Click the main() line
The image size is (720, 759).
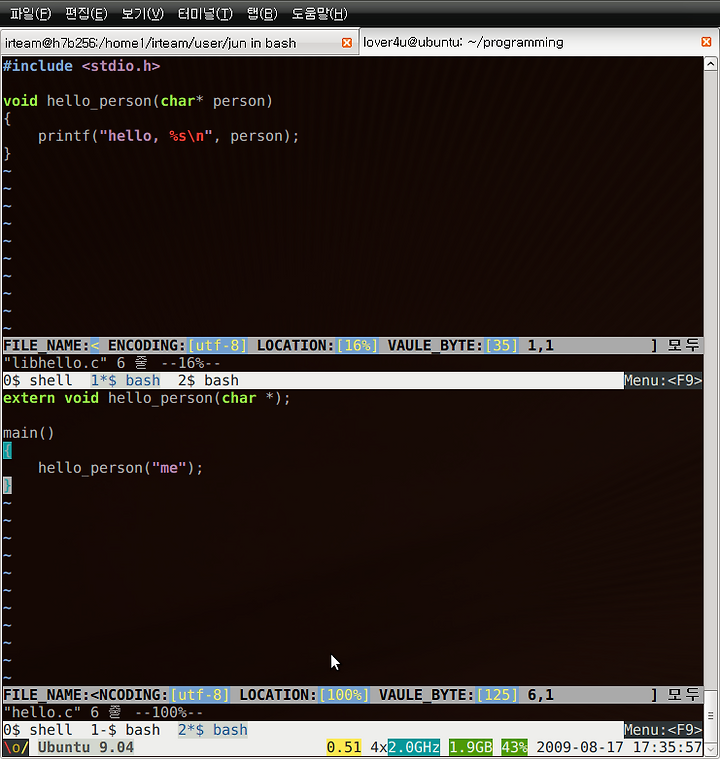(29, 433)
